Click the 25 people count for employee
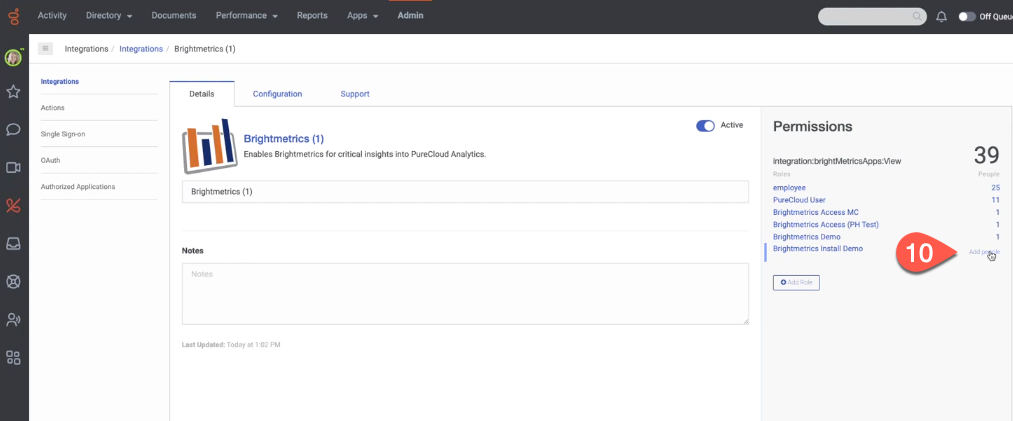Image resolution: width=1013 pixels, height=421 pixels. point(996,187)
